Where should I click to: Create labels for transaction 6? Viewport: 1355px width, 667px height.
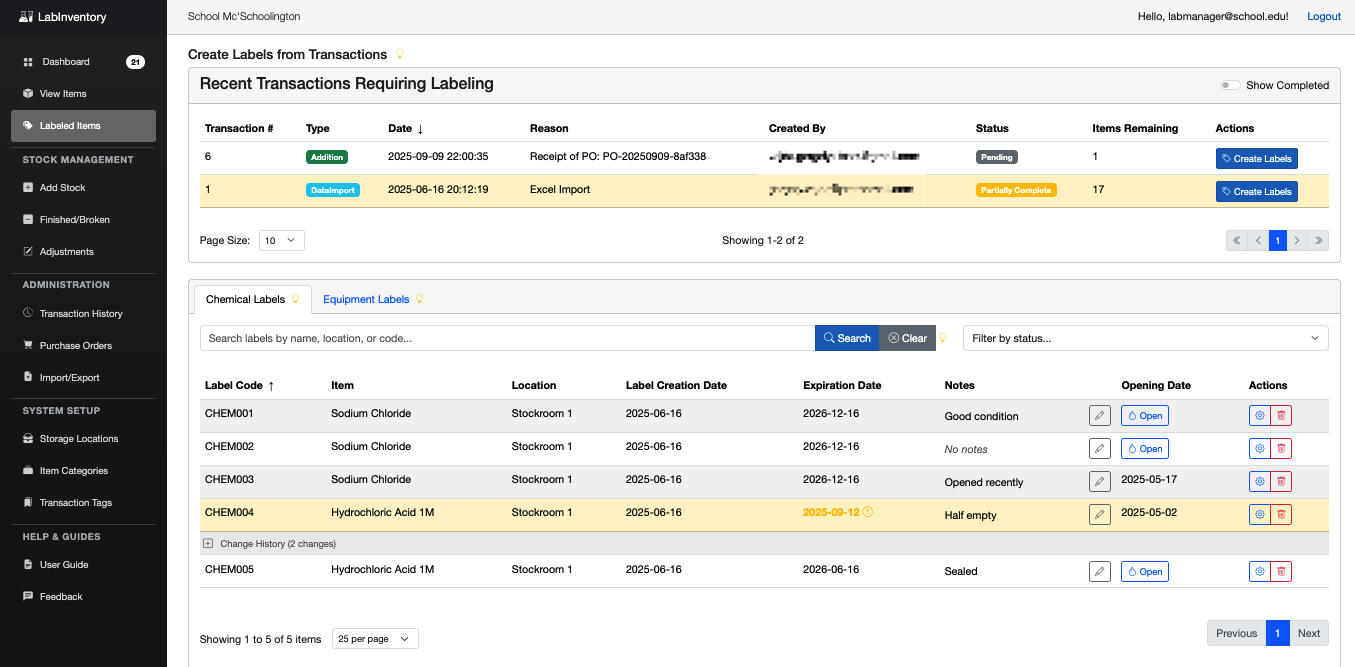(1256, 158)
